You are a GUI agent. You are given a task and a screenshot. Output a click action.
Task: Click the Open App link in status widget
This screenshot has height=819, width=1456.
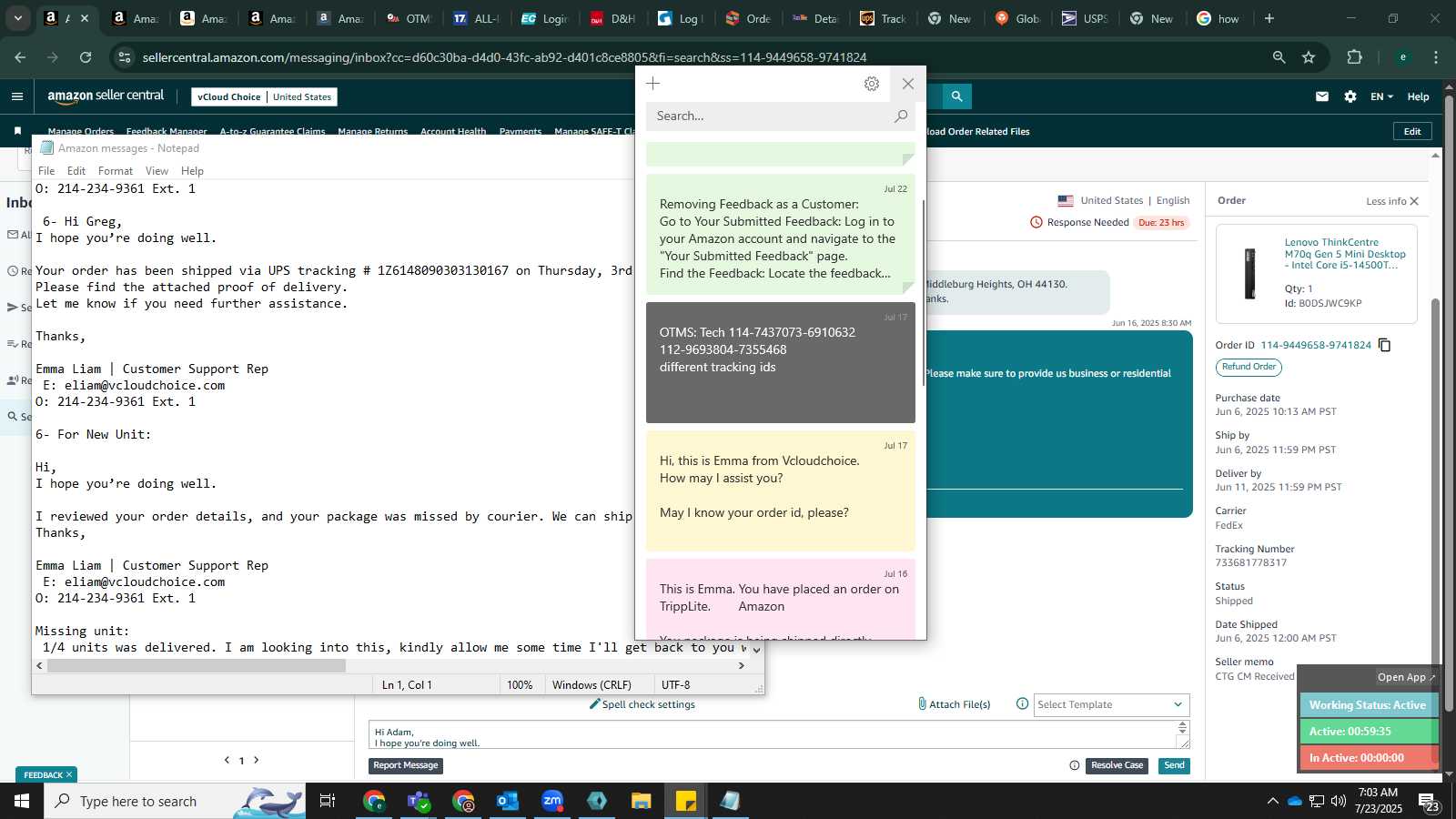(1406, 677)
